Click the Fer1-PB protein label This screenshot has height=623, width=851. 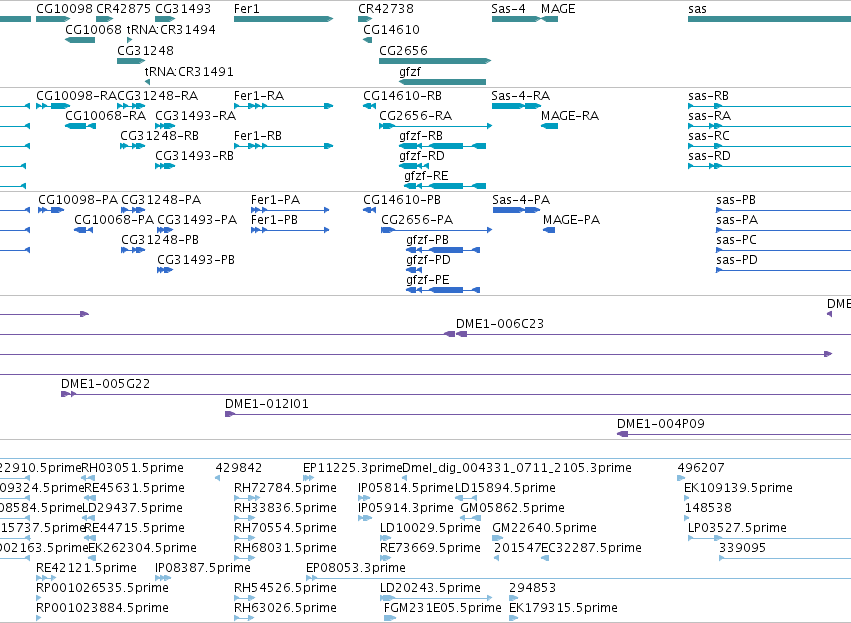(x=274, y=220)
